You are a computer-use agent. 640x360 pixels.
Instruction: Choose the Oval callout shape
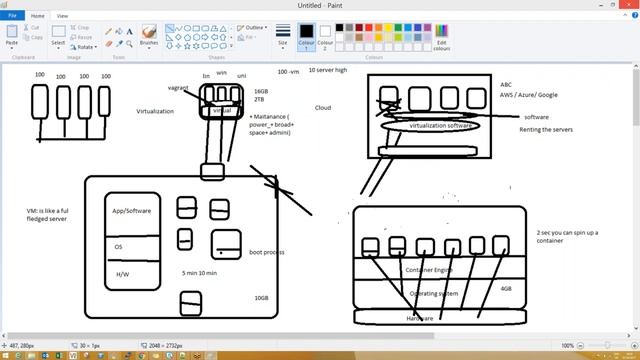click(214, 46)
